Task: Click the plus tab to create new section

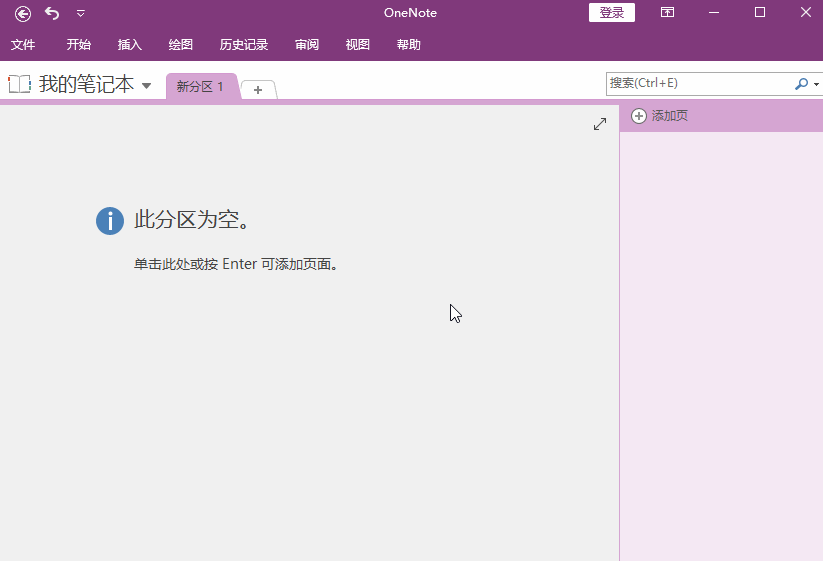Action: point(258,90)
